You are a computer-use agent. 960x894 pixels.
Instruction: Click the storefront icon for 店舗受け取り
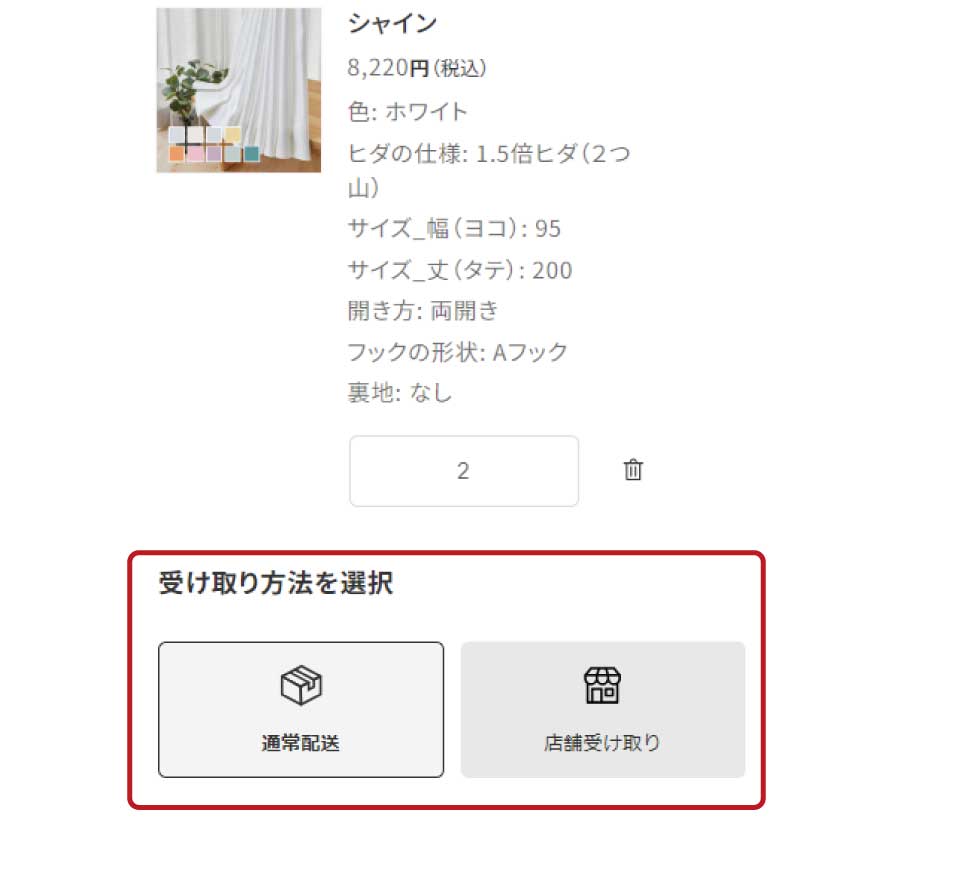click(x=602, y=685)
